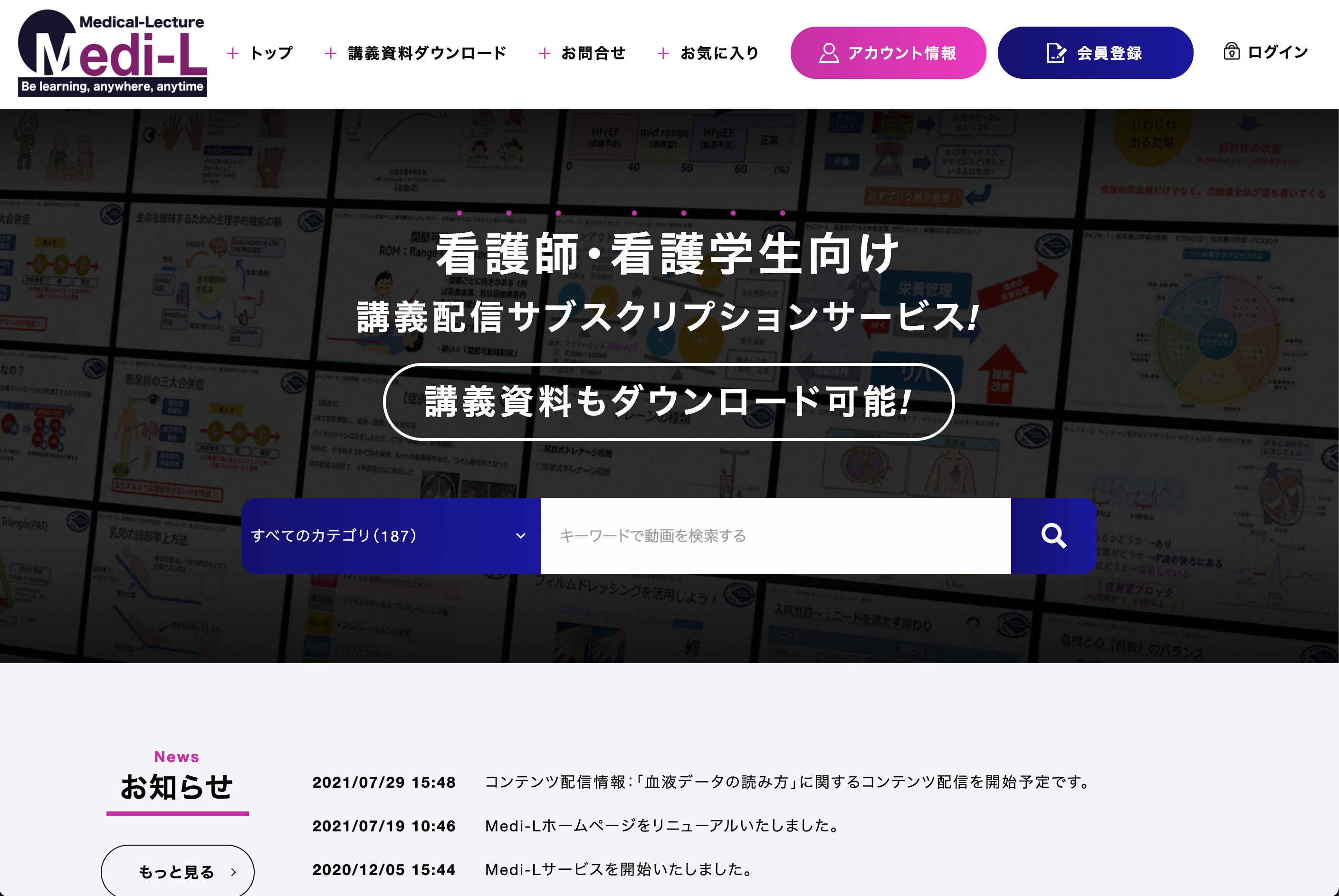Click the plus icon next to お問合せ
This screenshot has width=1339, height=896.
tap(545, 53)
